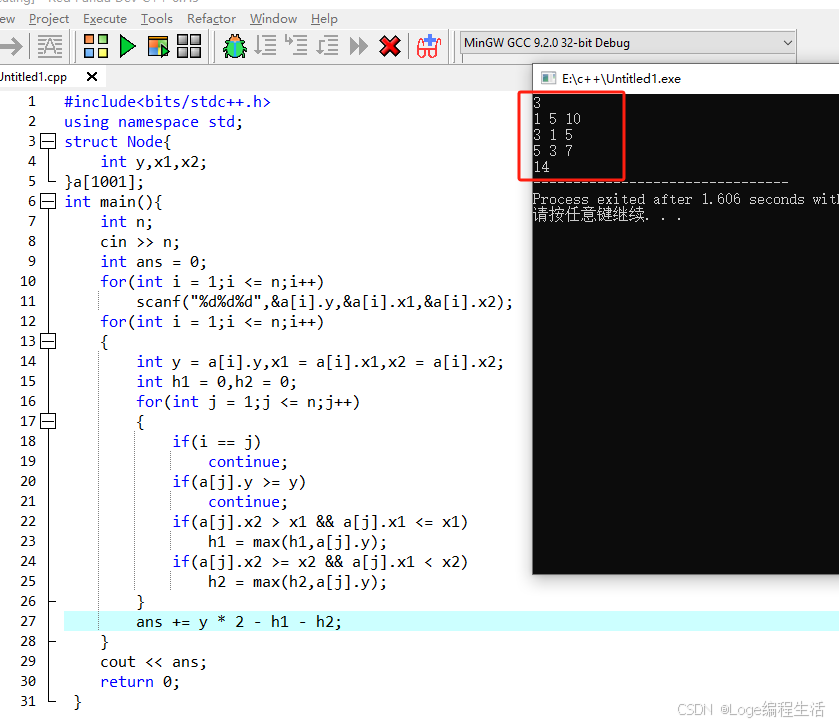
Task: Collapse the for-loop block fold at line 13
Action: 48,341
